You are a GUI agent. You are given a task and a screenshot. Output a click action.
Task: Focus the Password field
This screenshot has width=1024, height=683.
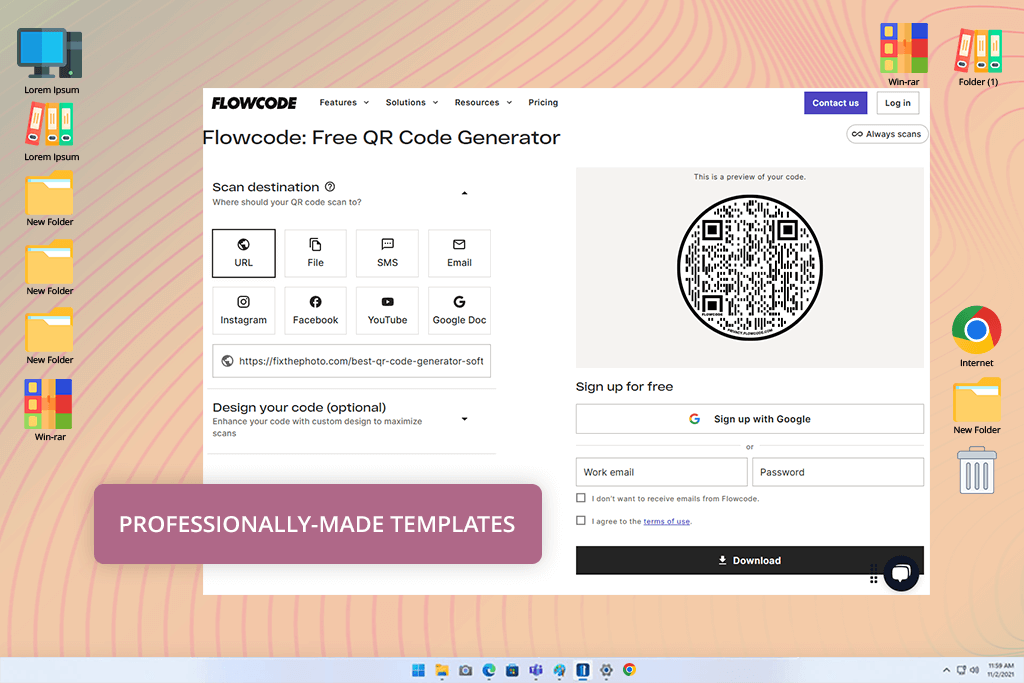[x=838, y=472]
